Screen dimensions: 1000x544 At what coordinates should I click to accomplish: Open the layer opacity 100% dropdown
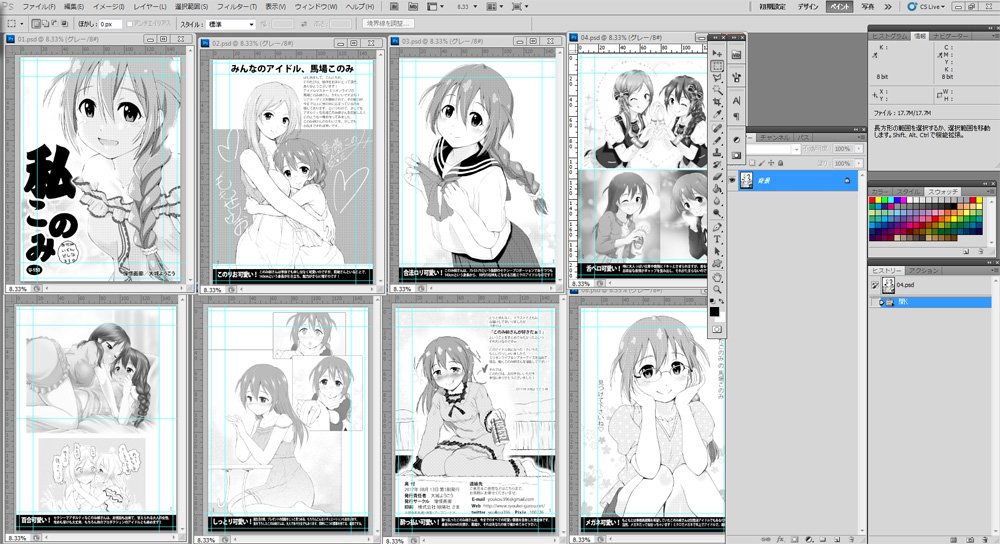[859, 149]
